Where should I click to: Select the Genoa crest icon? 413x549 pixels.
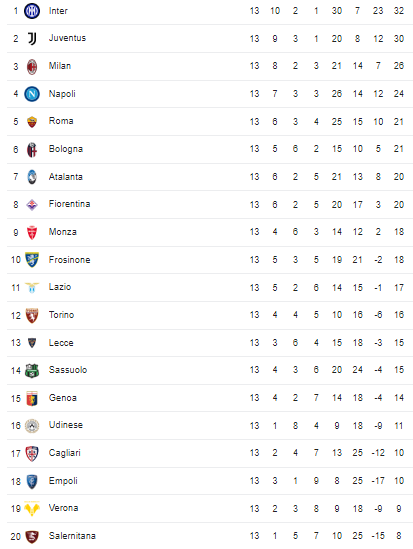pyautogui.click(x=32, y=398)
